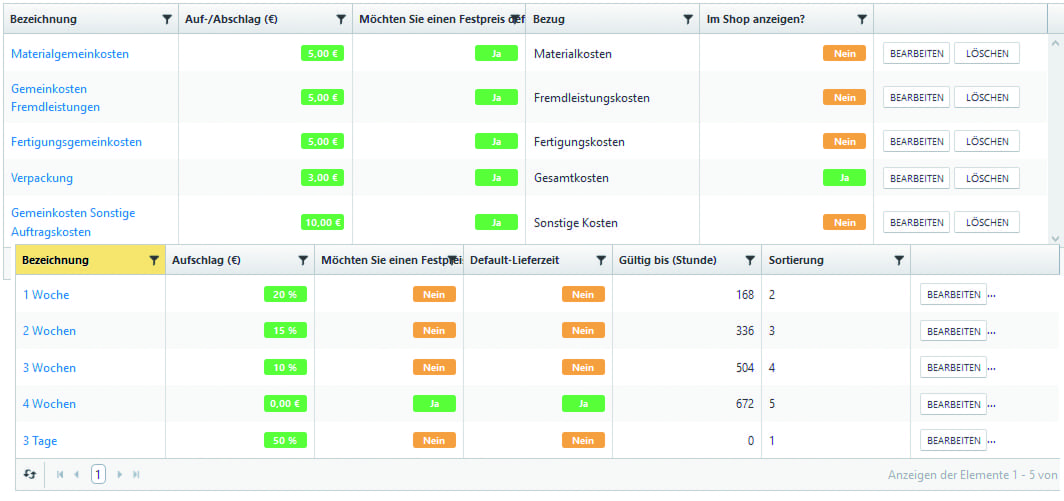Expand the 'Gültig bis (Stunde)' filter dropdown
Viewport: 1064px width, 501px height.
point(750,260)
